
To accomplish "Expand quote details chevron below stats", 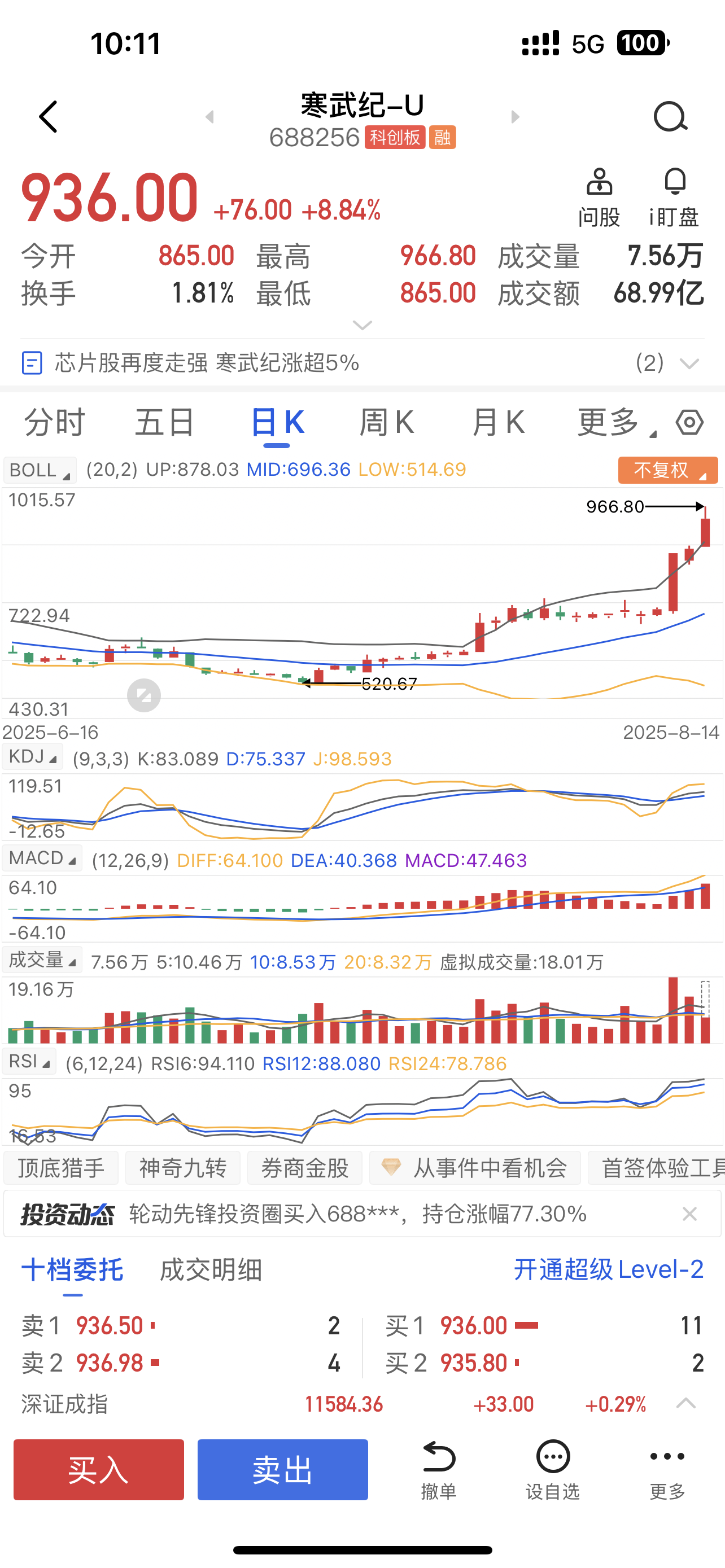I will click(362, 325).
